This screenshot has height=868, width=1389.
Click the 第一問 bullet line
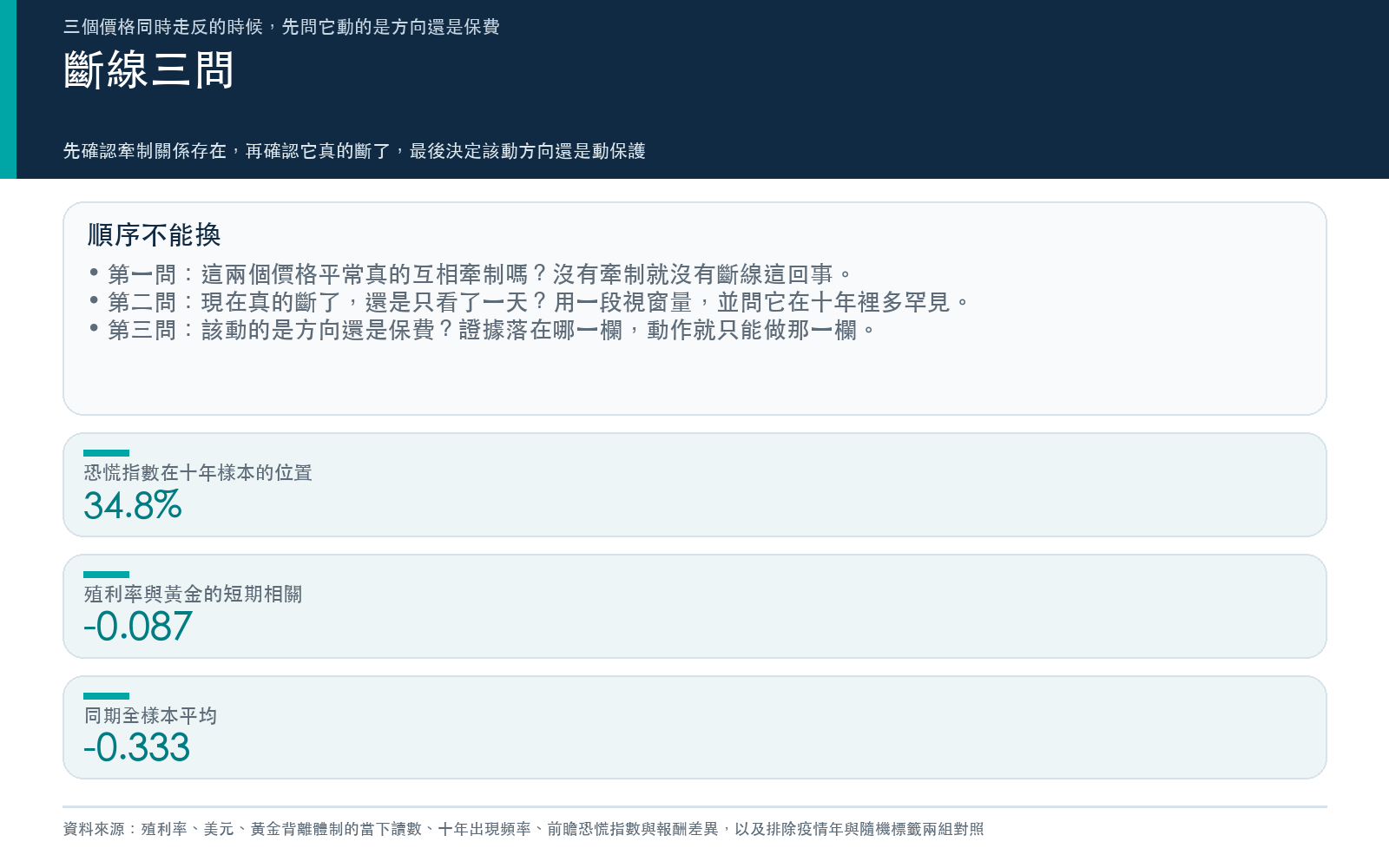(471, 274)
